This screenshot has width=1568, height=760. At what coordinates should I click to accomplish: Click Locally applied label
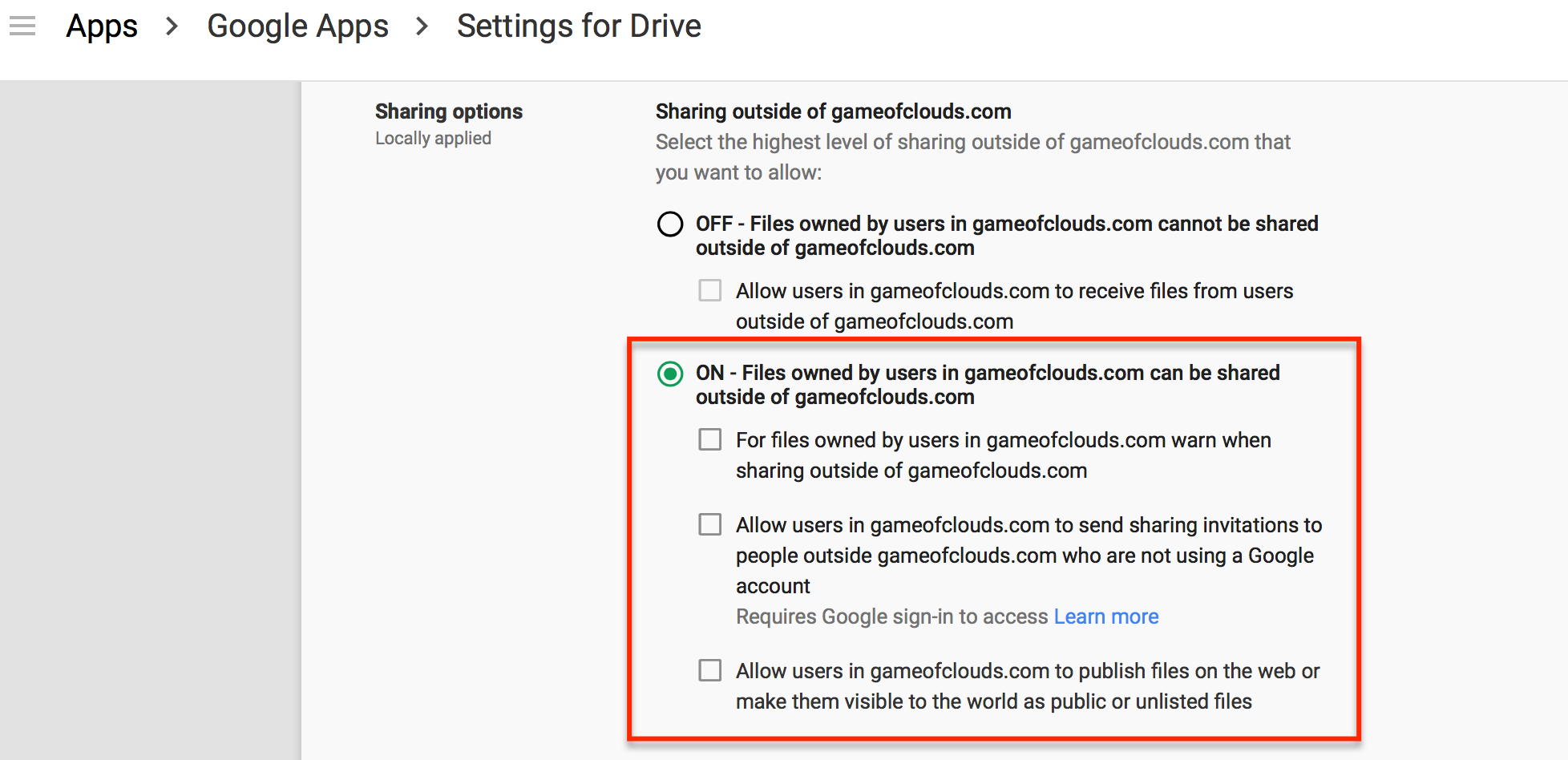point(433,138)
